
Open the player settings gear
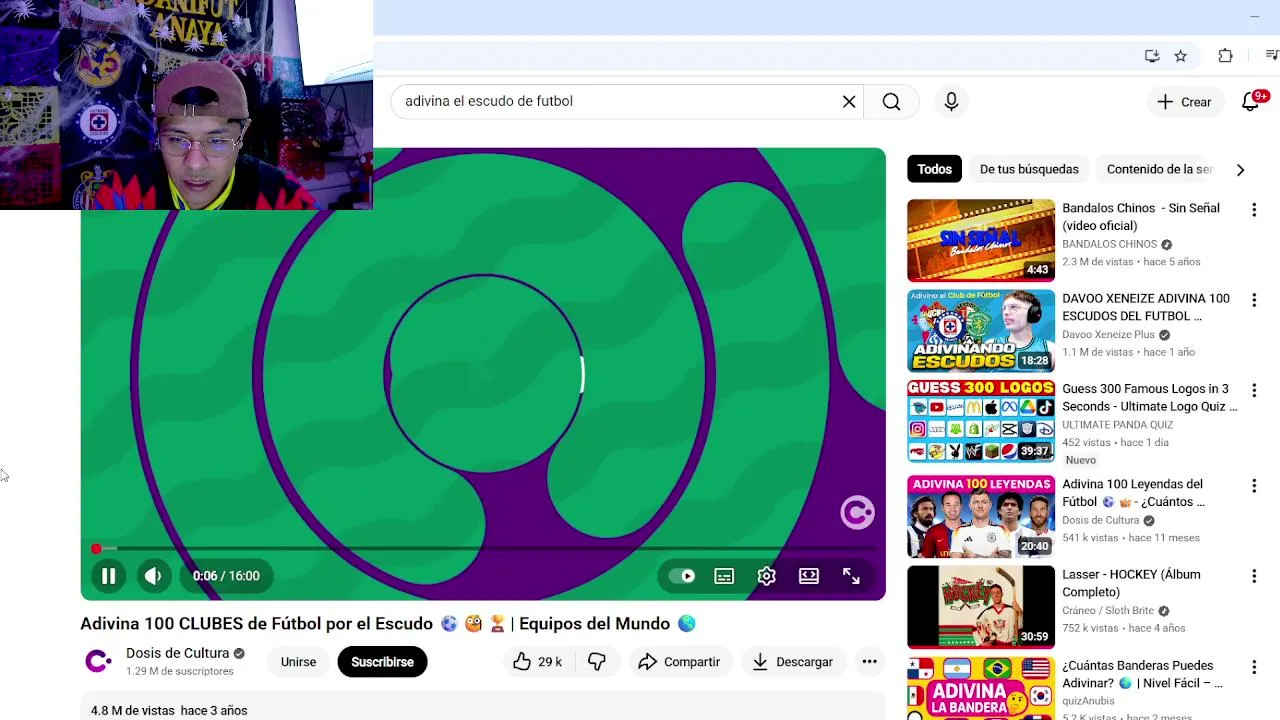(x=766, y=576)
